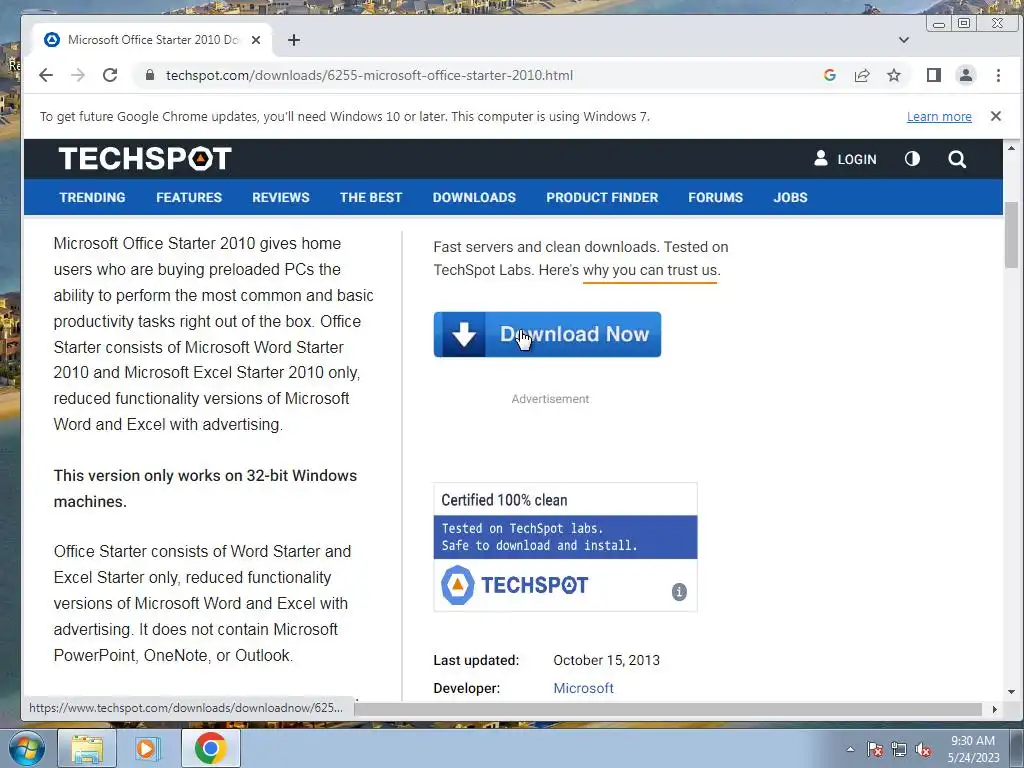Open THE BEST menu

(371, 197)
